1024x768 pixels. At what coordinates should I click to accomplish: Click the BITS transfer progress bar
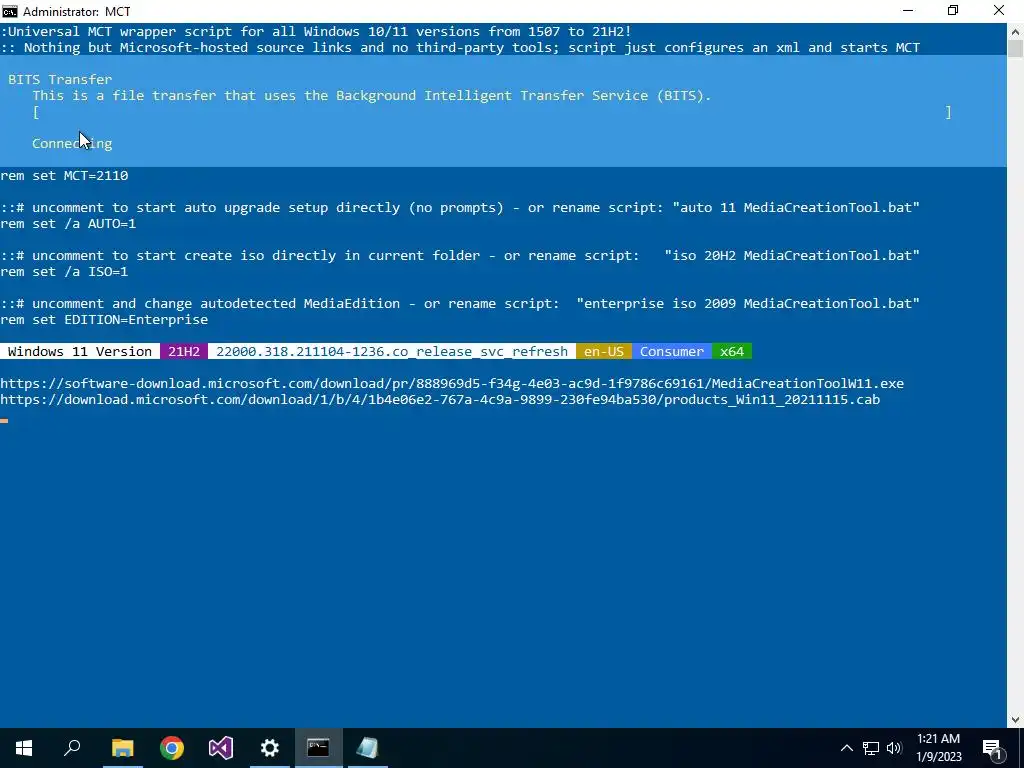pos(492,112)
